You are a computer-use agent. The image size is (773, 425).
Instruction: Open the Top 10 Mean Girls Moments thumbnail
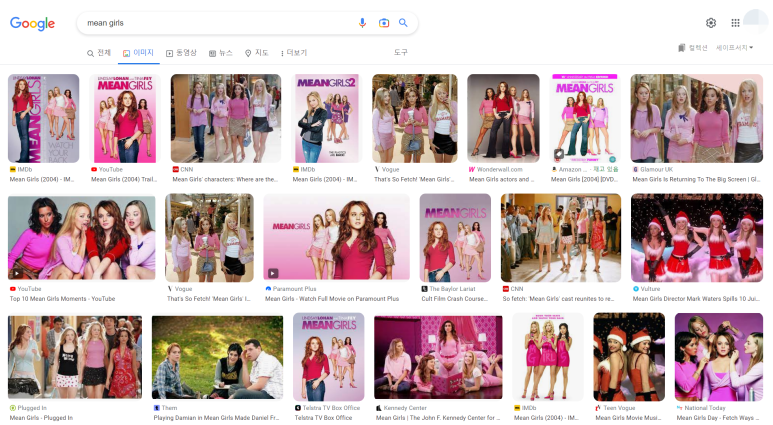click(x=81, y=238)
